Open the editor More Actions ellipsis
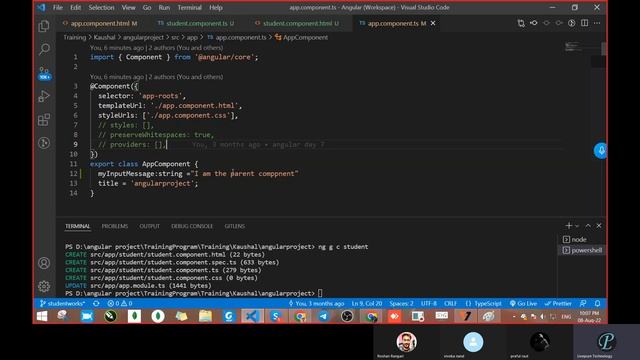The image size is (640, 360). click(x=597, y=23)
